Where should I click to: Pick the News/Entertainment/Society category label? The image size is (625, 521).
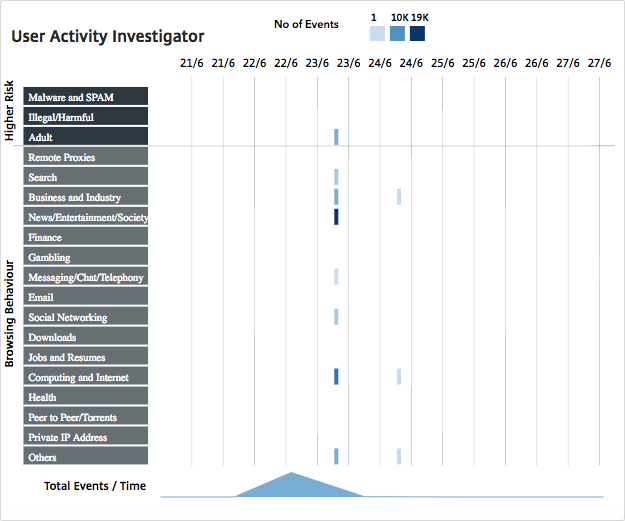[86, 217]
